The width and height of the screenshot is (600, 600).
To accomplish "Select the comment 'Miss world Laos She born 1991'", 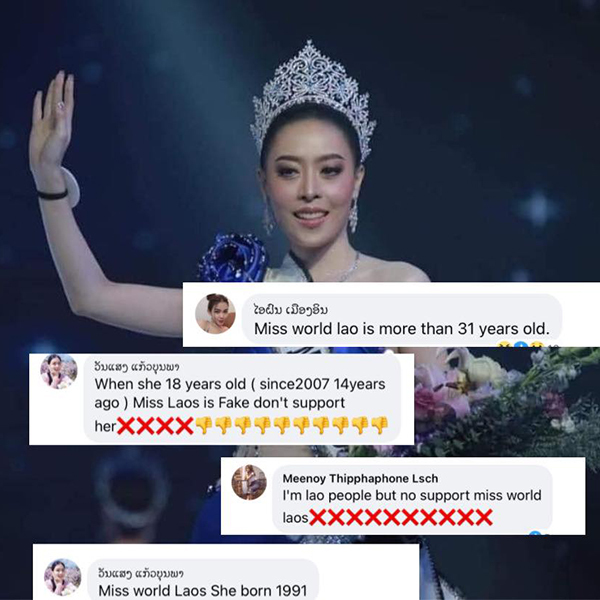I will (x=203, y=590).
